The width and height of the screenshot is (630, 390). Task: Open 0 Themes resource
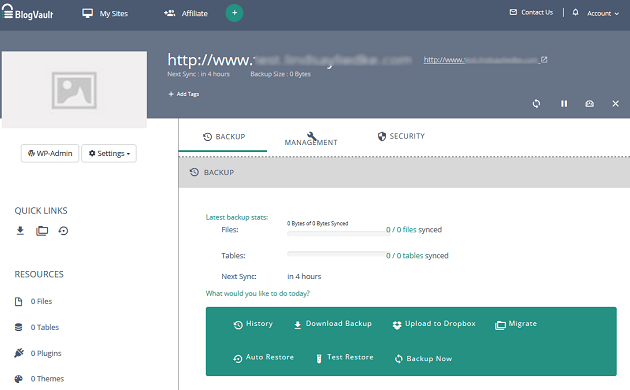click(x=39, y=379)
